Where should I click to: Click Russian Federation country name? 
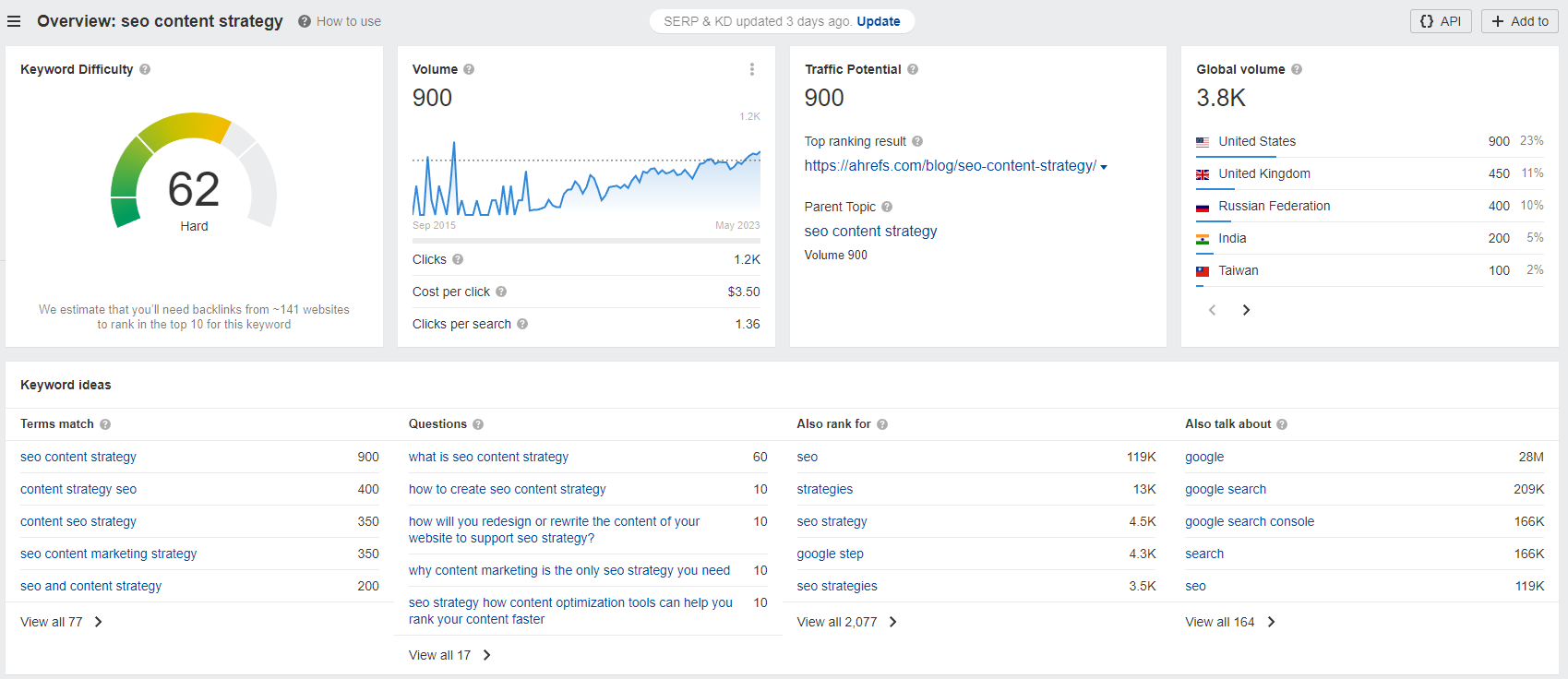[x=1275, y=206]
